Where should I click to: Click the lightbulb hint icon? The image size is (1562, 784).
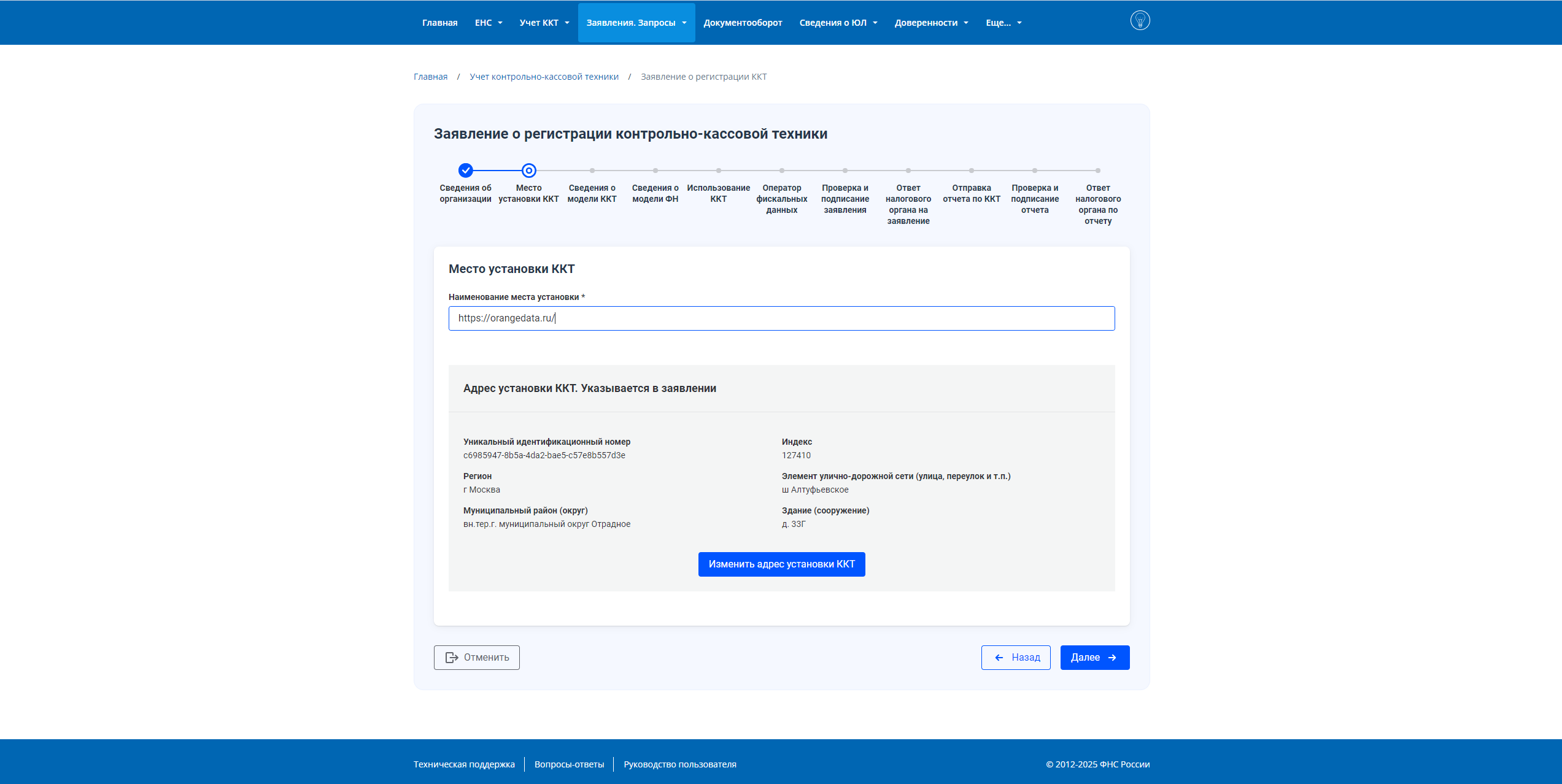pyautogui.click(x=1140, y=21)
